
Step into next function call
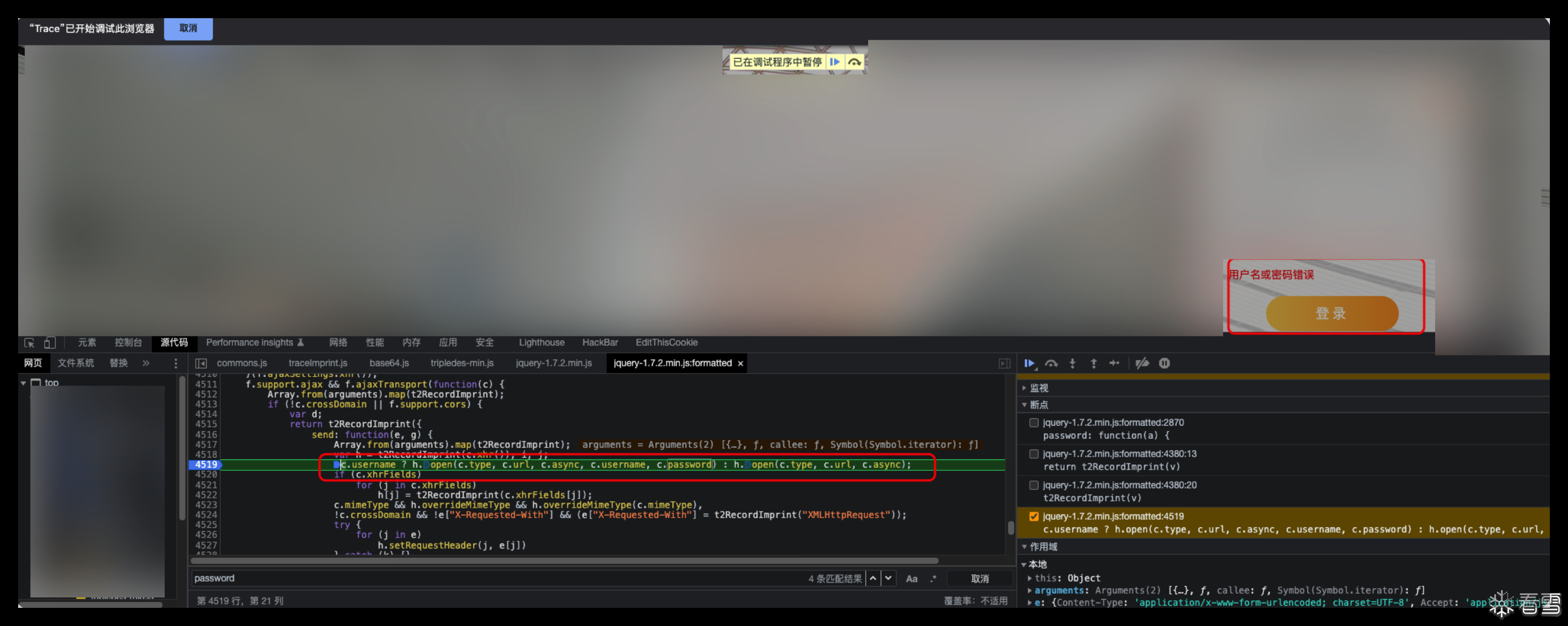point(1073,364)
